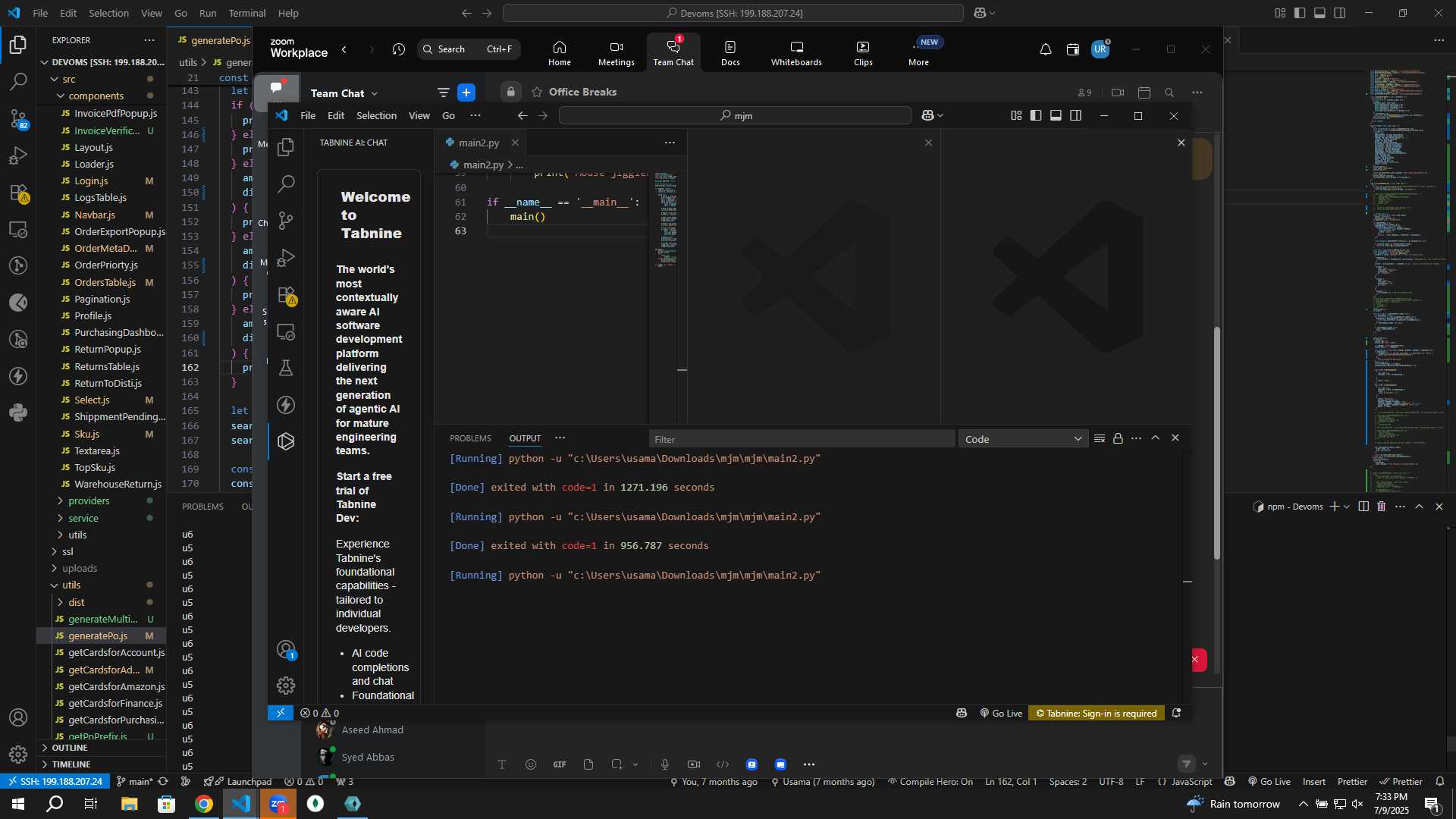Open Python icon in the main activity bar

click(18, 413)
